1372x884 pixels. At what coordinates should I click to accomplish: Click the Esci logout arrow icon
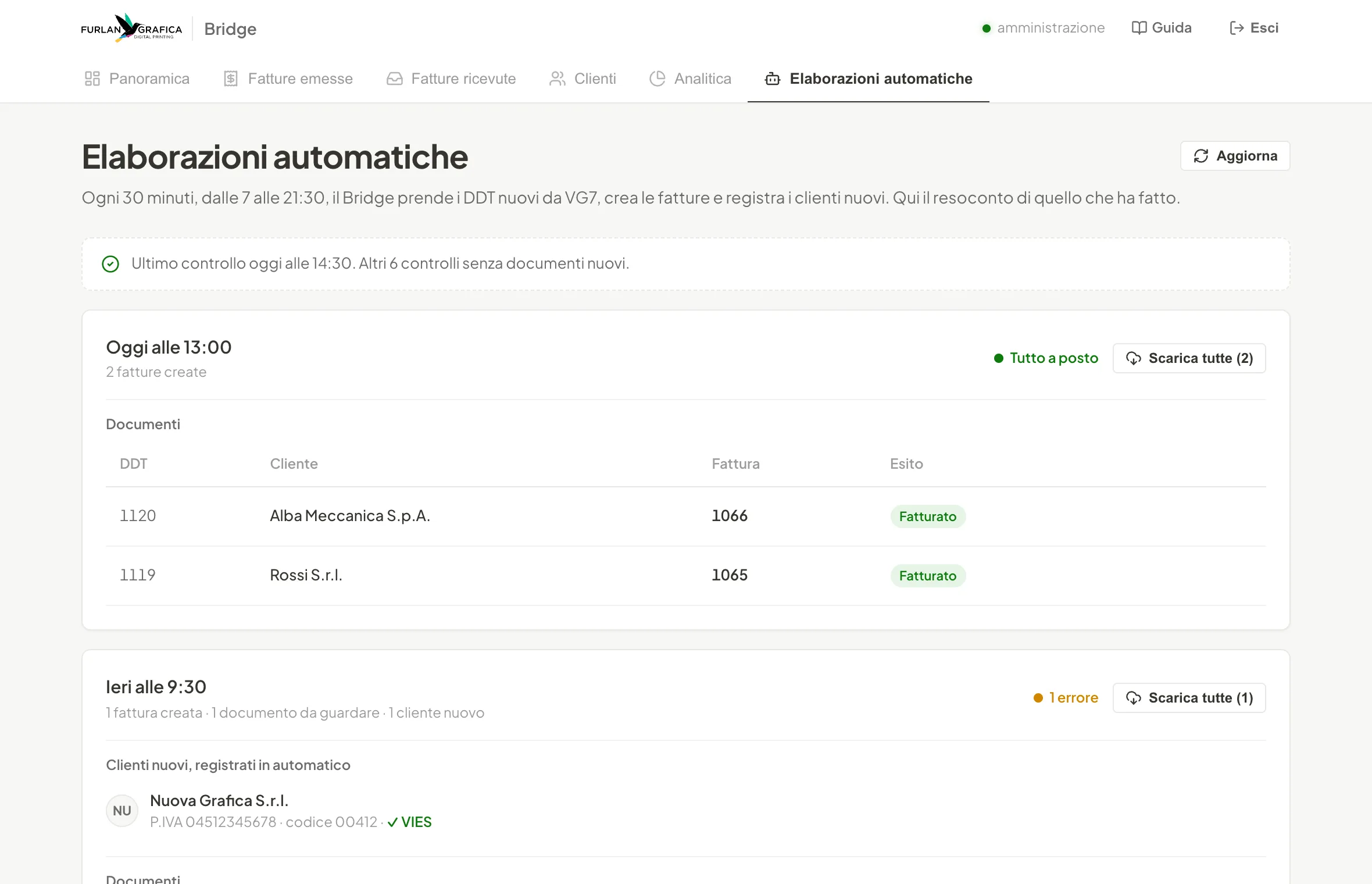point(1237,28)
